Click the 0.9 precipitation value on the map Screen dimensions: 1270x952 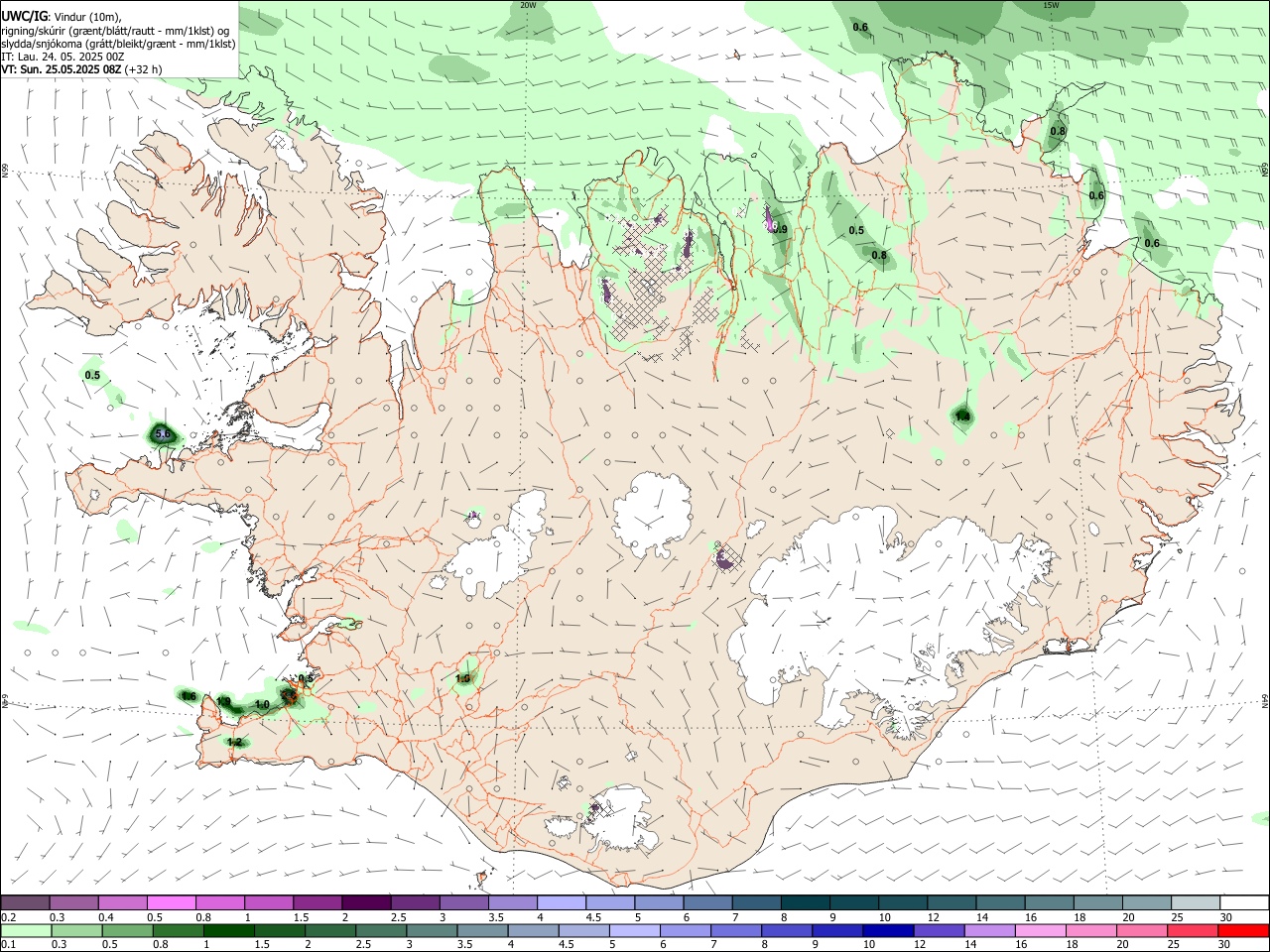(x=780, y=230)
